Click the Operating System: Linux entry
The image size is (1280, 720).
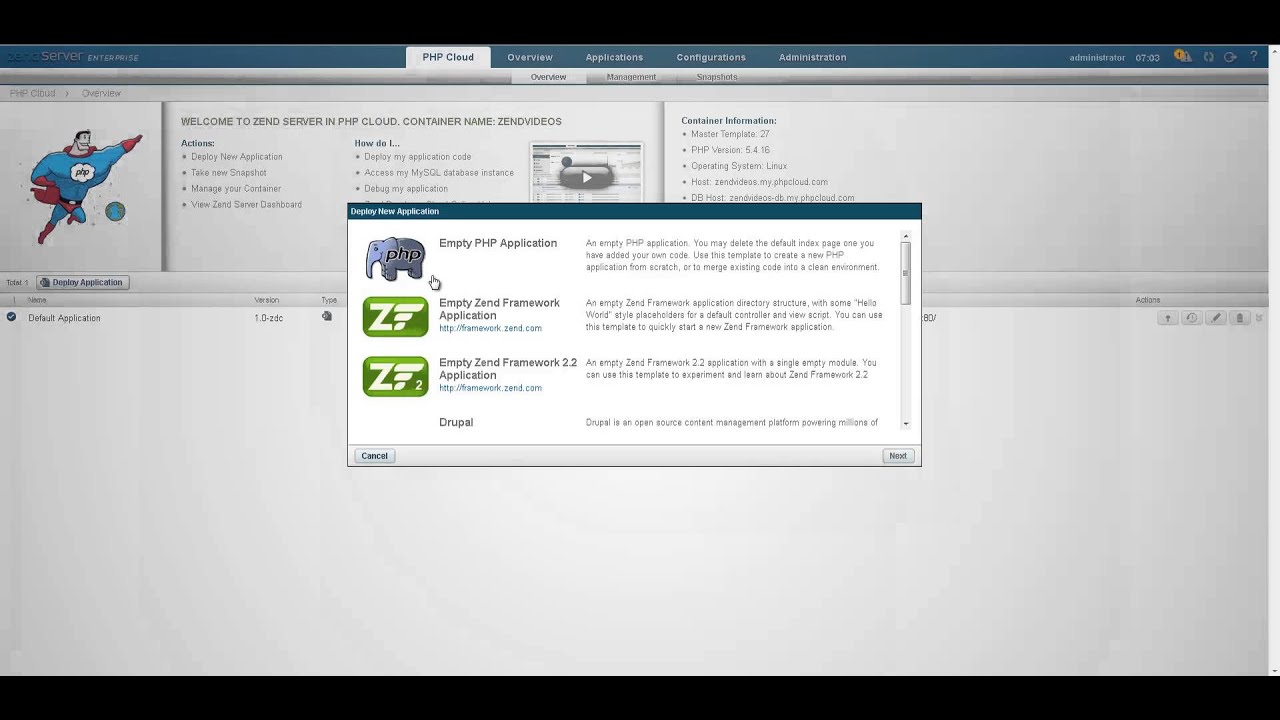click(739, 166)
